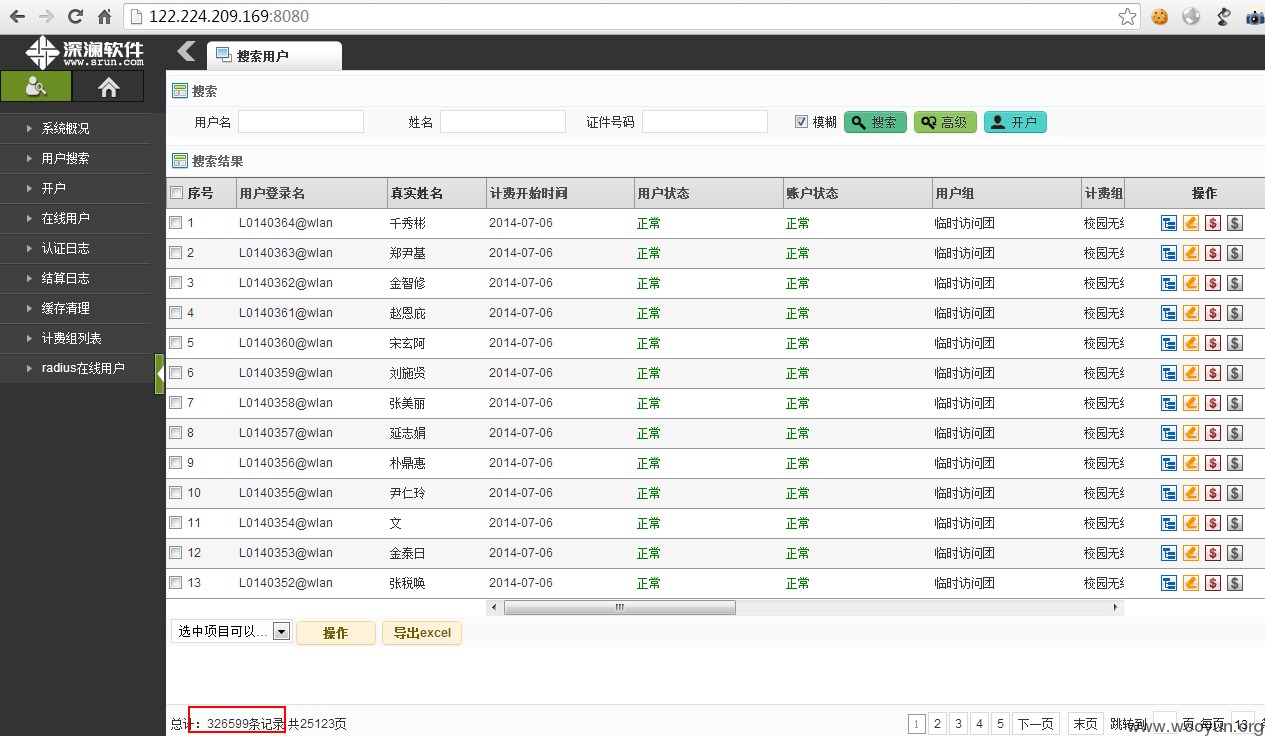Screen dimensions: 1265x736
Task: Click the home icon in sidebar header
Action: (x=109, y=87)
